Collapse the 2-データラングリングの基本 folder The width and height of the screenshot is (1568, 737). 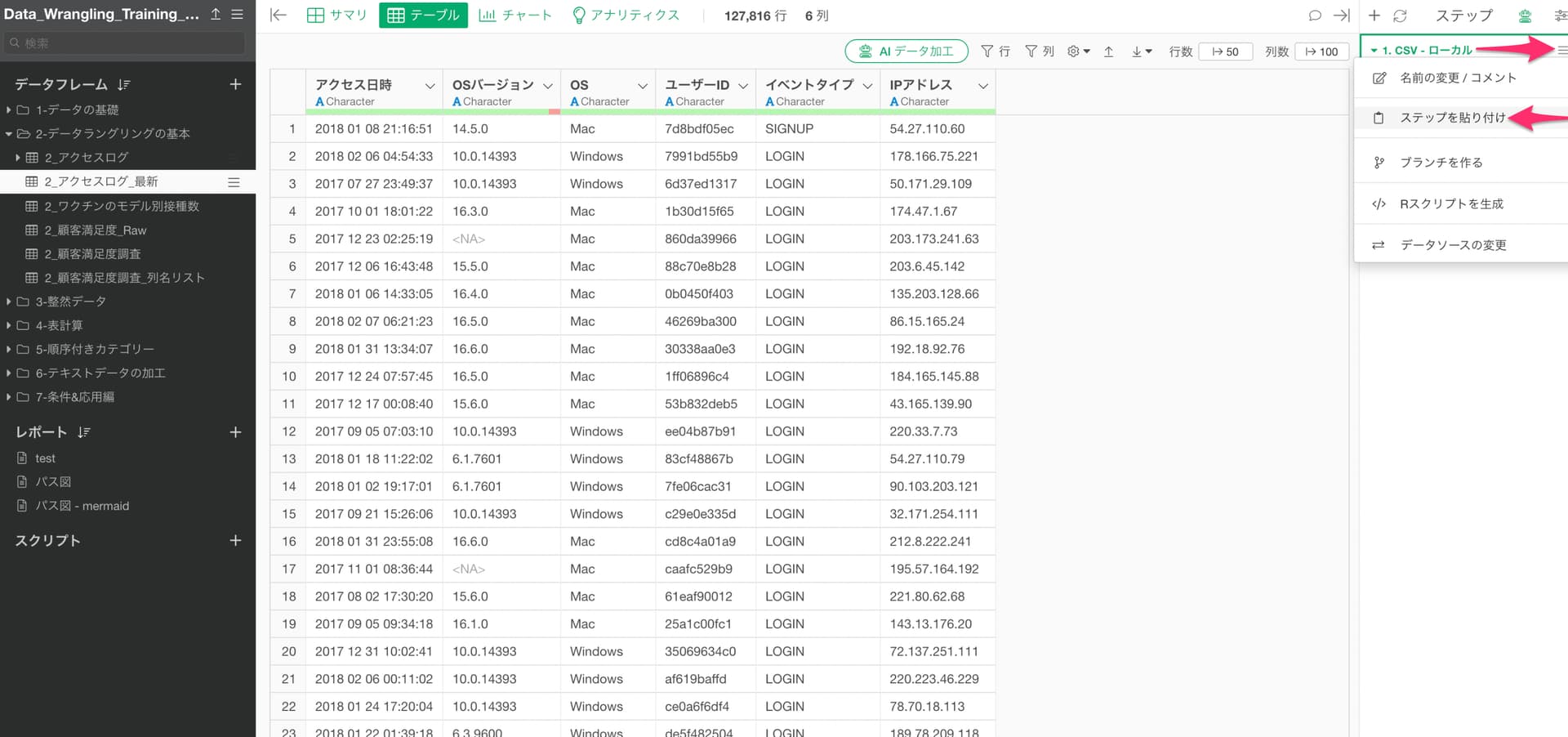pos(9,134)
